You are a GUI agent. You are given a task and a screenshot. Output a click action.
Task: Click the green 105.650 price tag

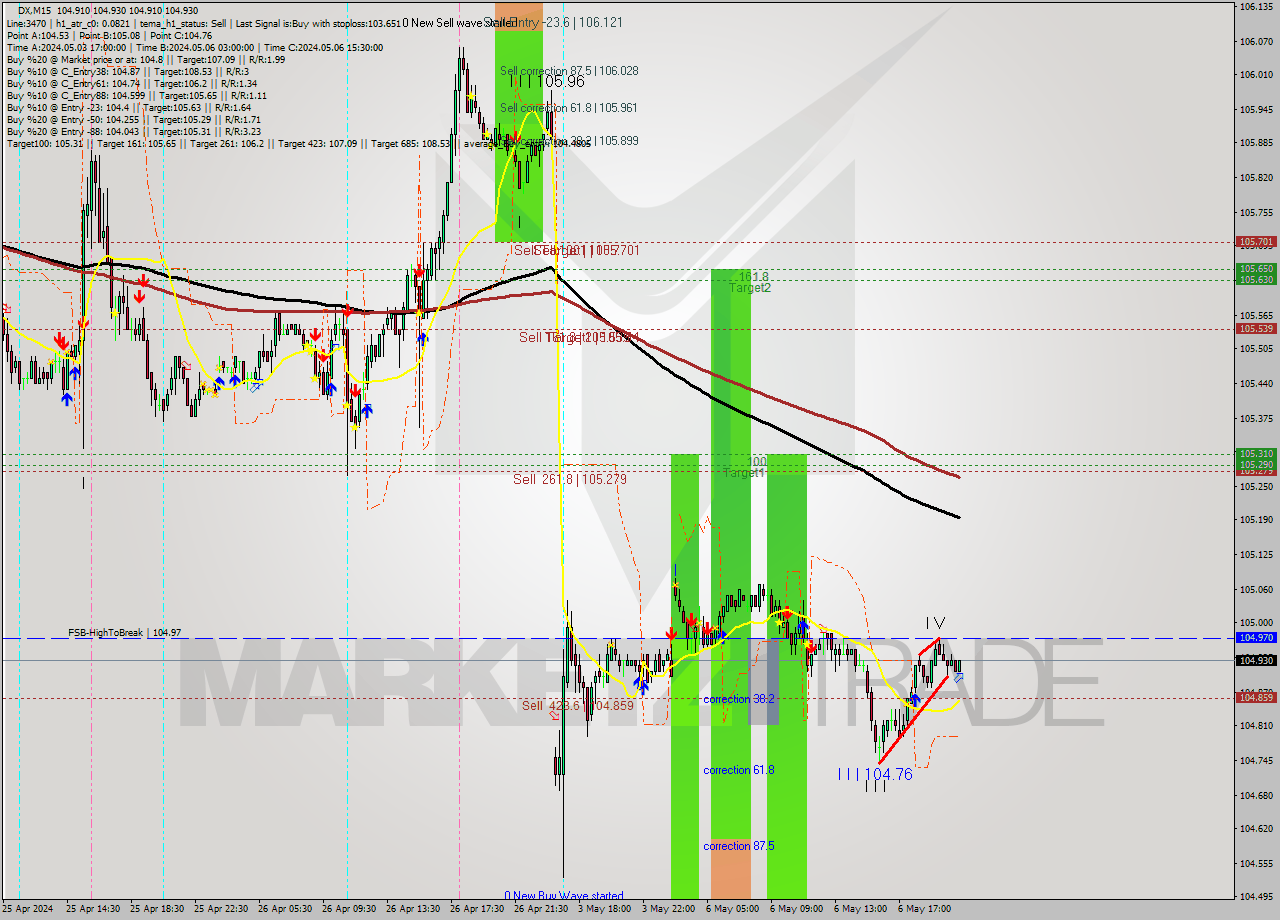tap(1257, 269)
